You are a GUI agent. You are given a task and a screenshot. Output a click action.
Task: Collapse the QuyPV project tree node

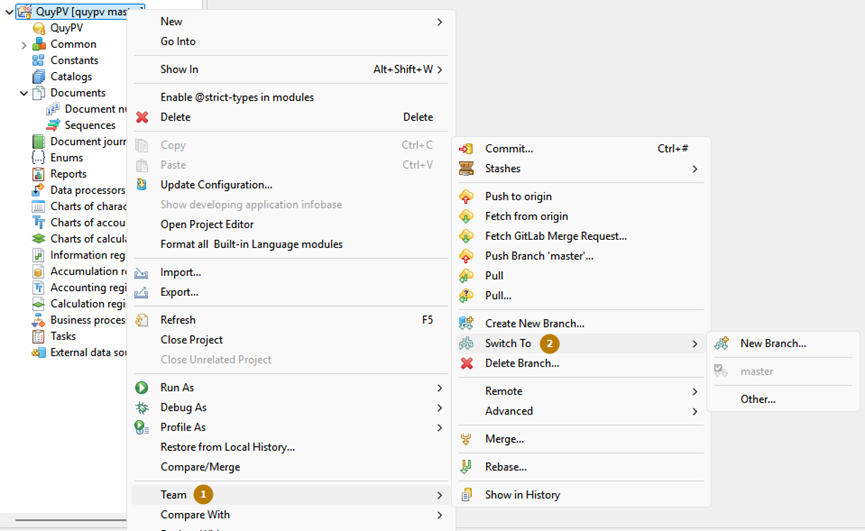pos(9,12)
